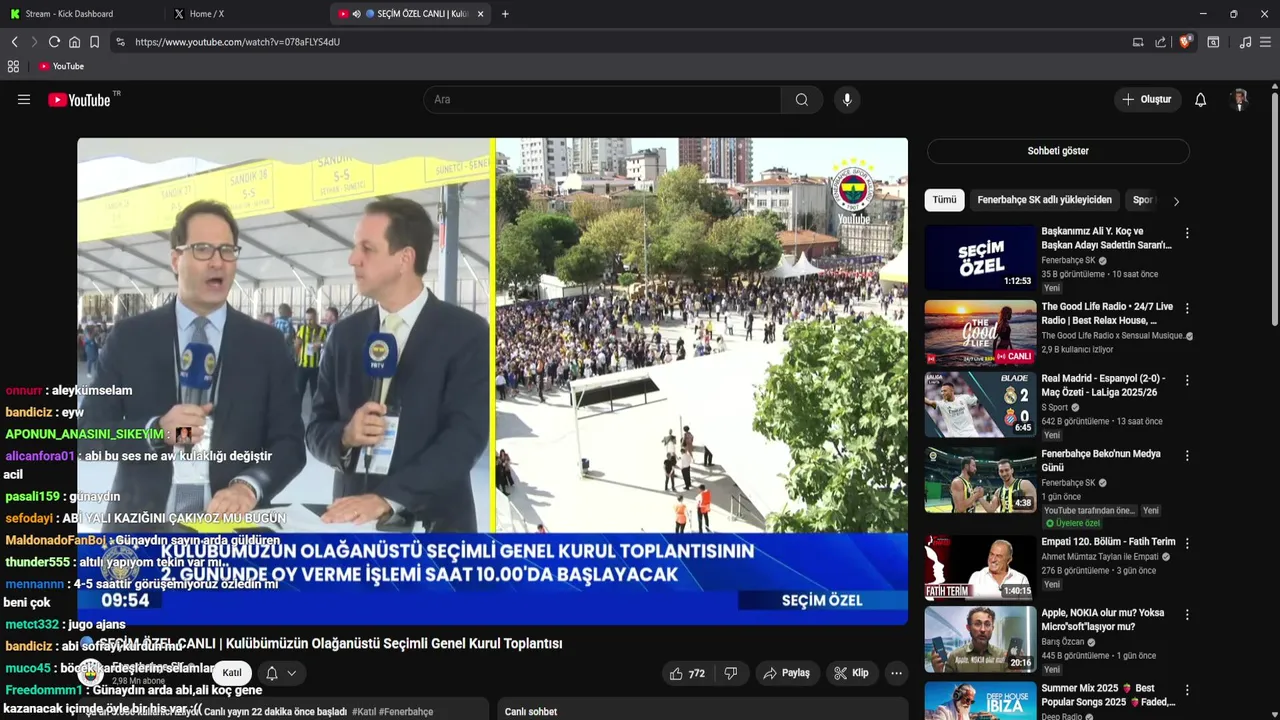The width and height of the screenshot is (1280, 720).
Task: Click #Fenerbahçe hashtag below the video
Action: [x=406, y=712]
